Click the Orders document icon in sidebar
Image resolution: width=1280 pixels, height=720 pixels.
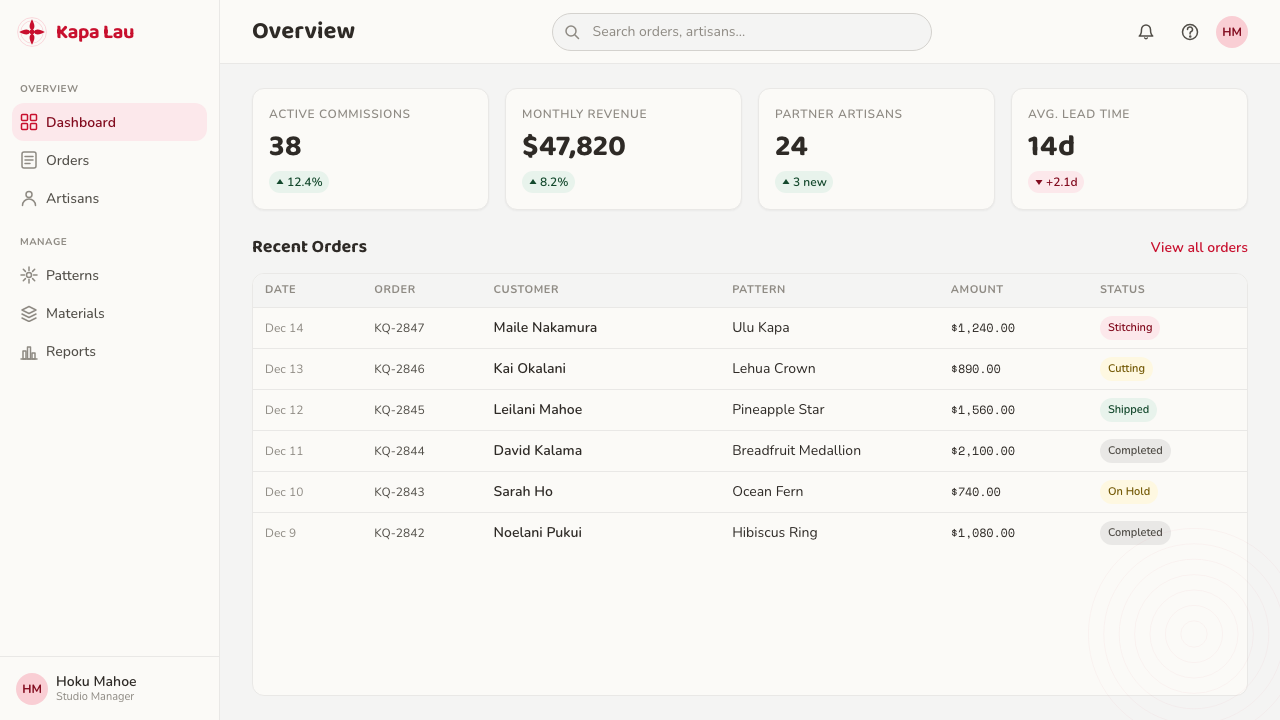tap(29, 160)
